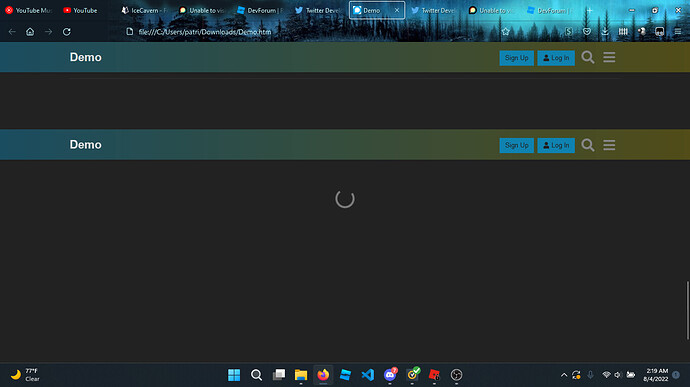This screenshot has width=690, height=387.
Task: Reload the Demo page
Action: pyautogui.click(x=66, y=32)
